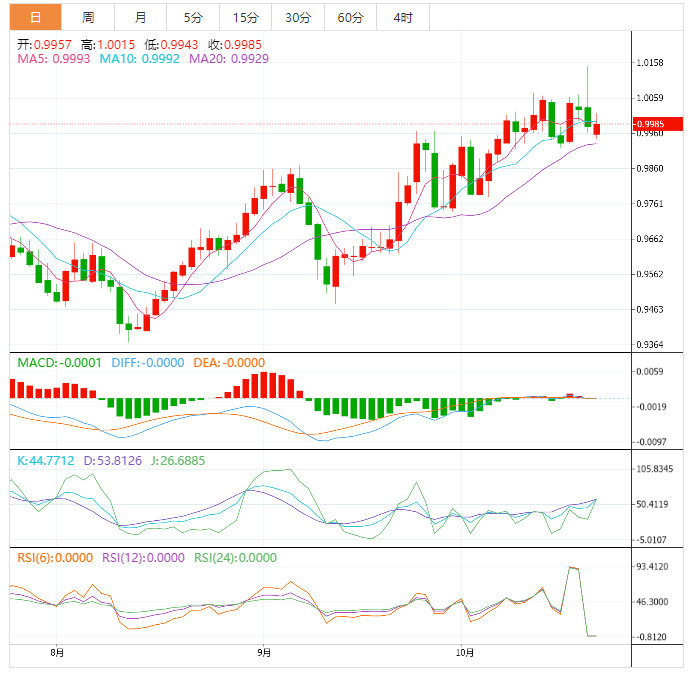
Task: Click the RSI(24) indicator label
Action: tap(233, 557)
